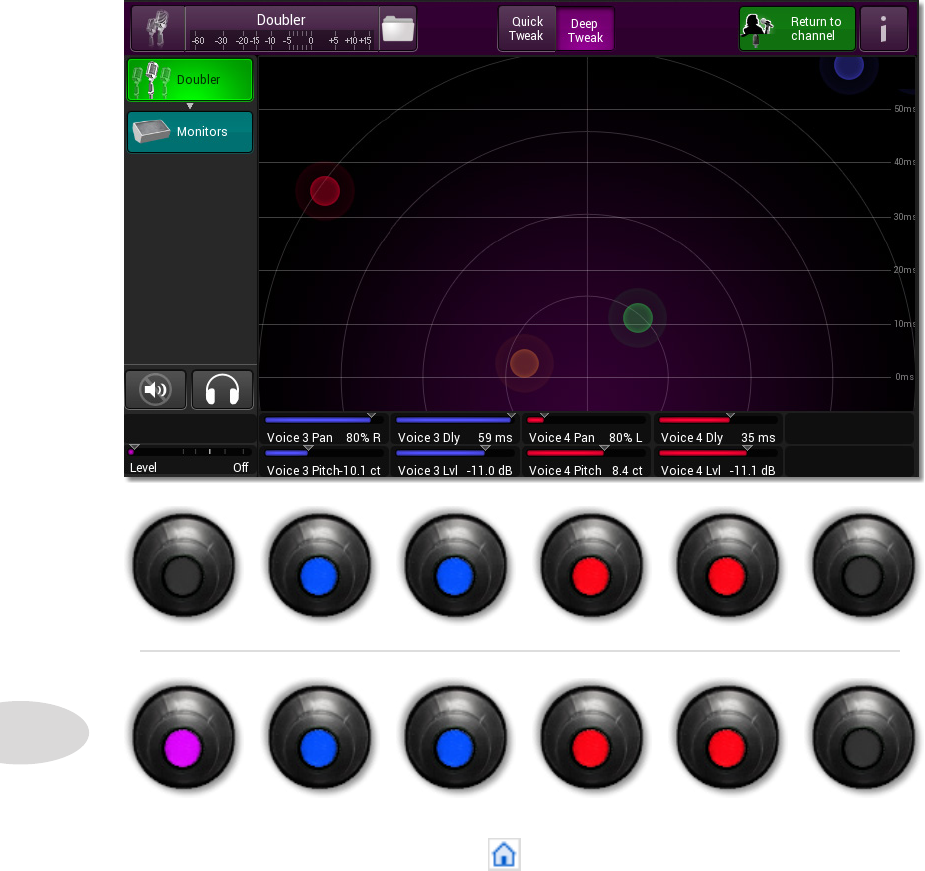Select the red voice dot on radar
This screenshot has height=871, width=925.
coord(325,191)
